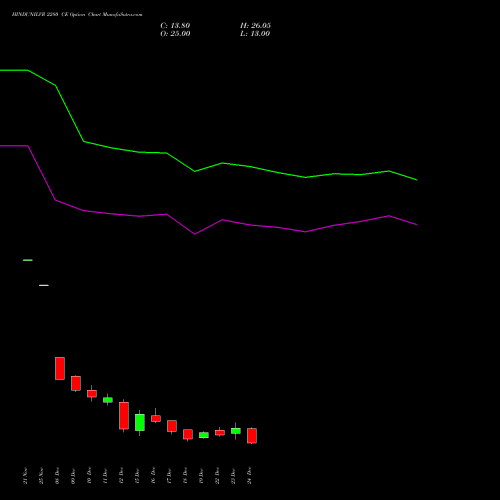
Task: Select the small green candle for 11 Dec
Action: coord(108,400)
